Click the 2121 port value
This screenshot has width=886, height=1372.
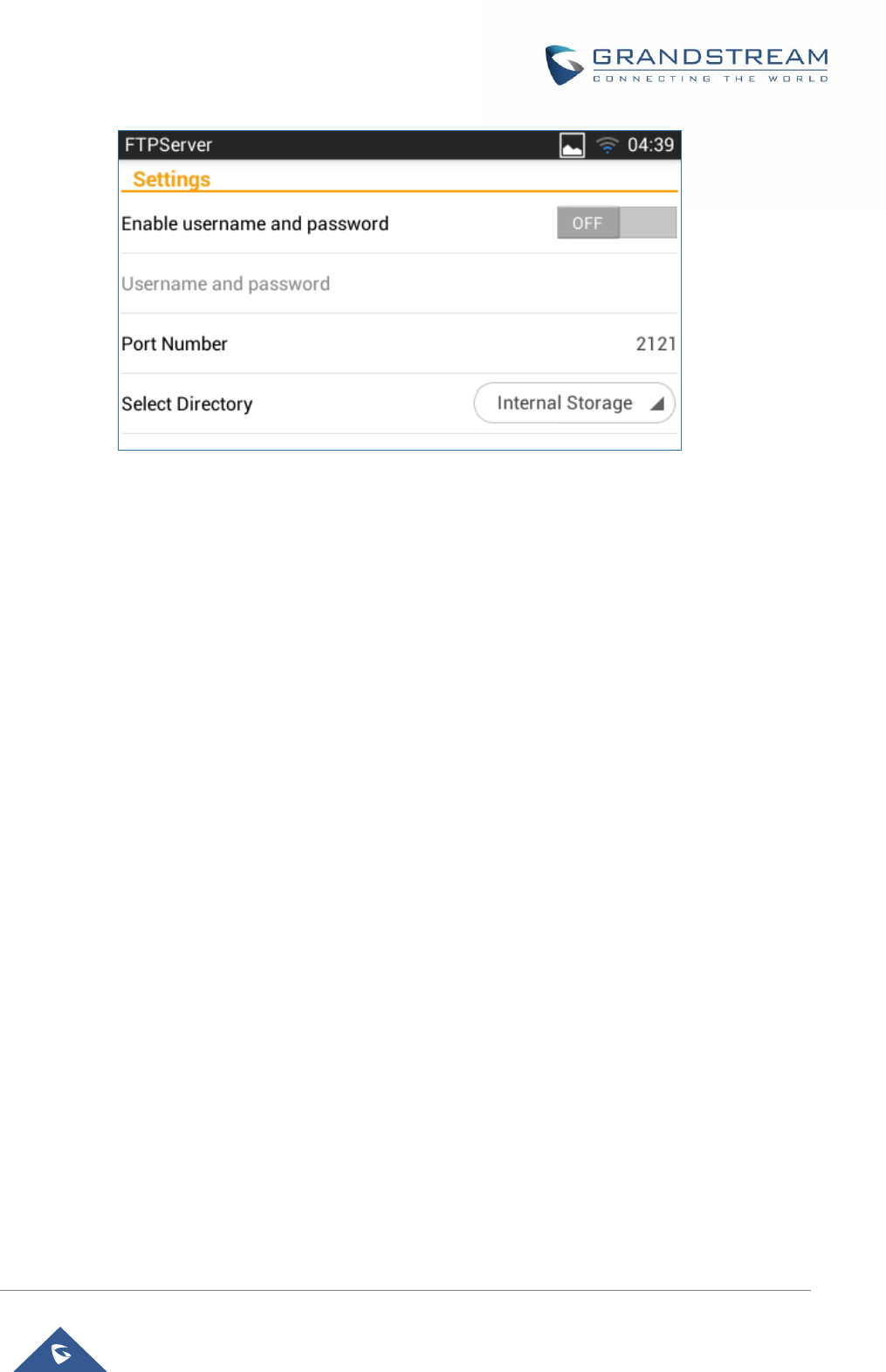656,344
